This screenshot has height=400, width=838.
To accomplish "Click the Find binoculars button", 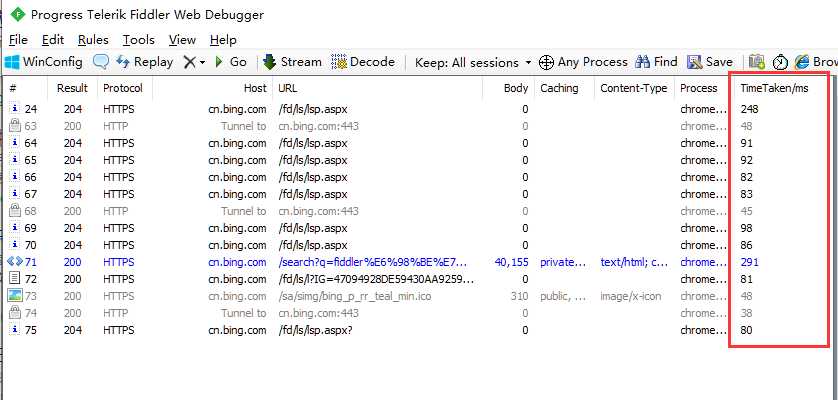I will (x=656, y=62).
